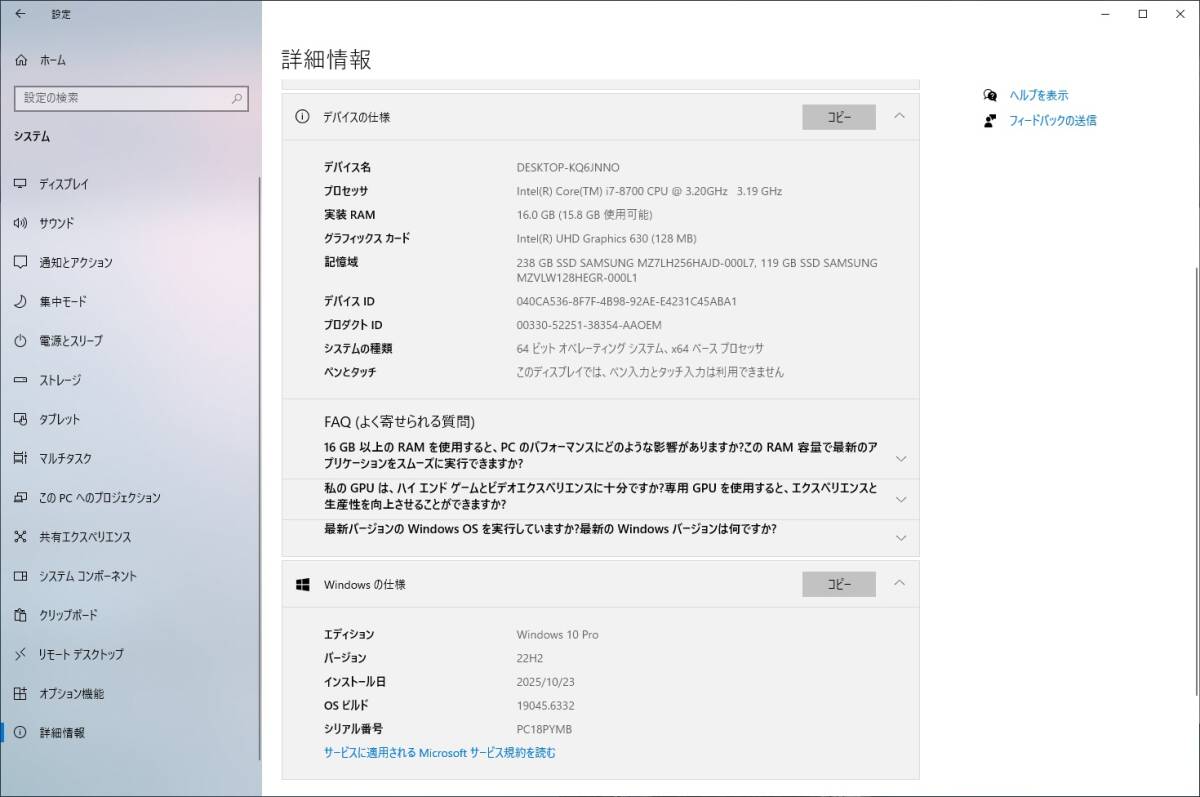This screenshot has width=1200, height=797.
Task: Open 電源とスリープ power icon
Action: click(20, 340)
